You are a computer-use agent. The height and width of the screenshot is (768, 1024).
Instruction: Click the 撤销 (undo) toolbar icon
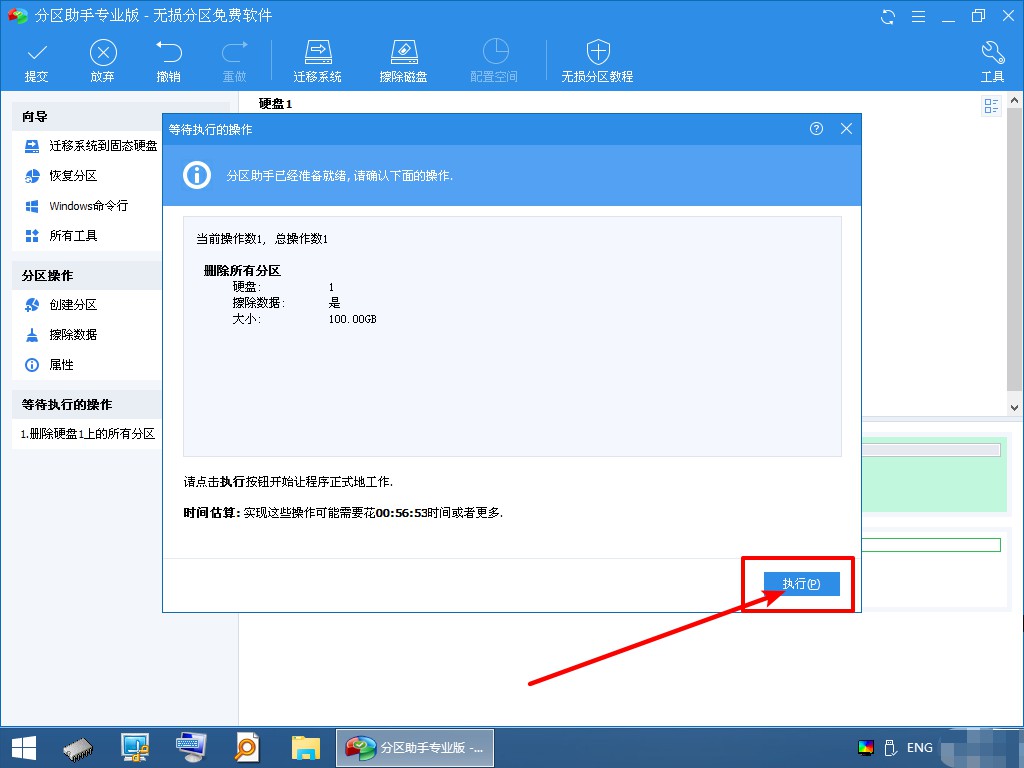tap(168, 61)
